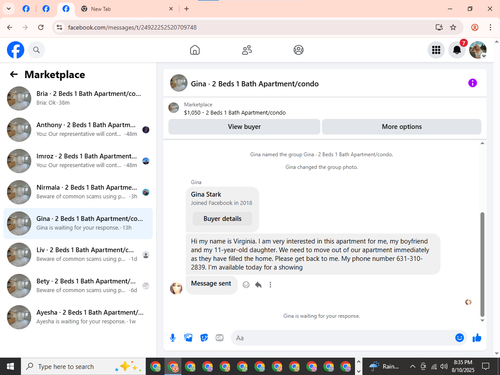
Task: Open Gina Stark's Buyer details
Action: pyautogui.click(x=222, y=219)
